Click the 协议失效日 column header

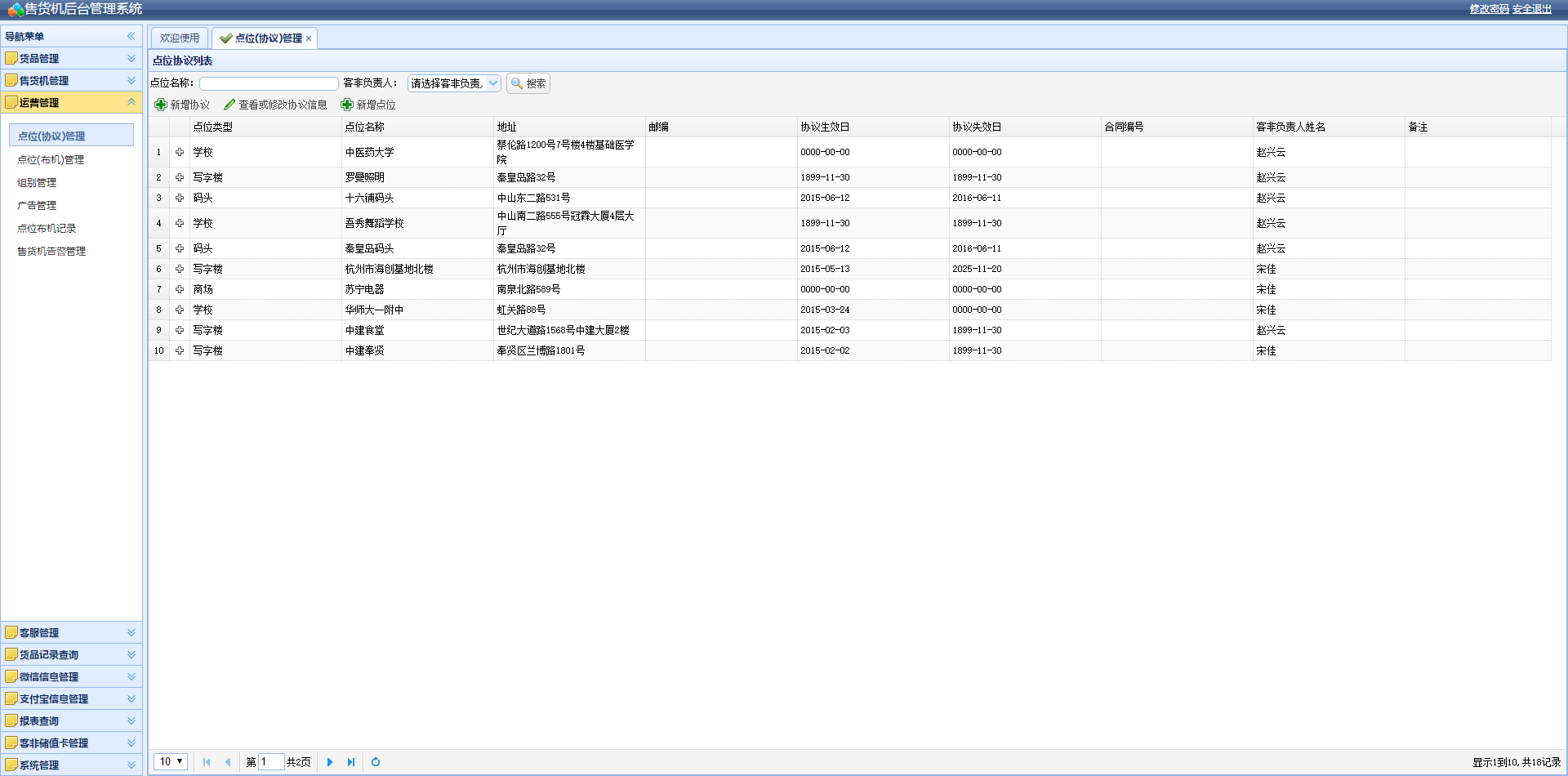(x=1025, y=127)
